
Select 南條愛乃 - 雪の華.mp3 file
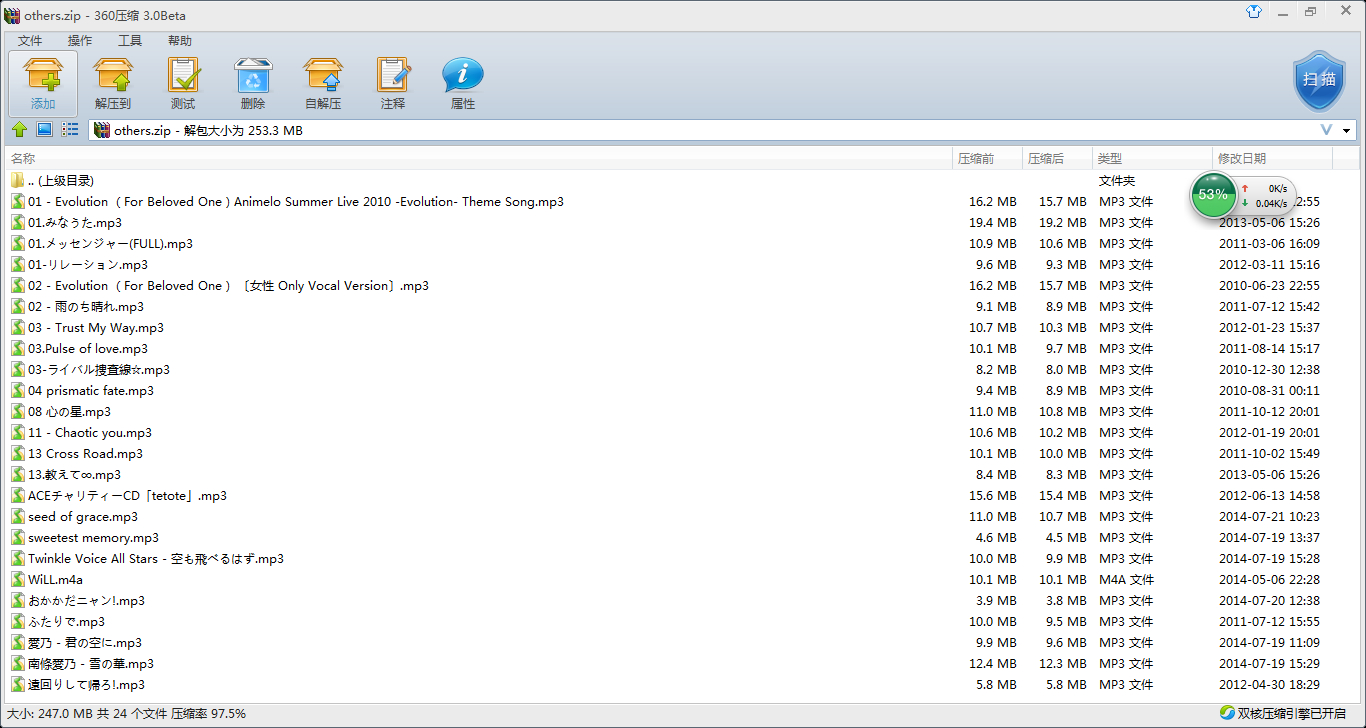[x=91, y=664]
